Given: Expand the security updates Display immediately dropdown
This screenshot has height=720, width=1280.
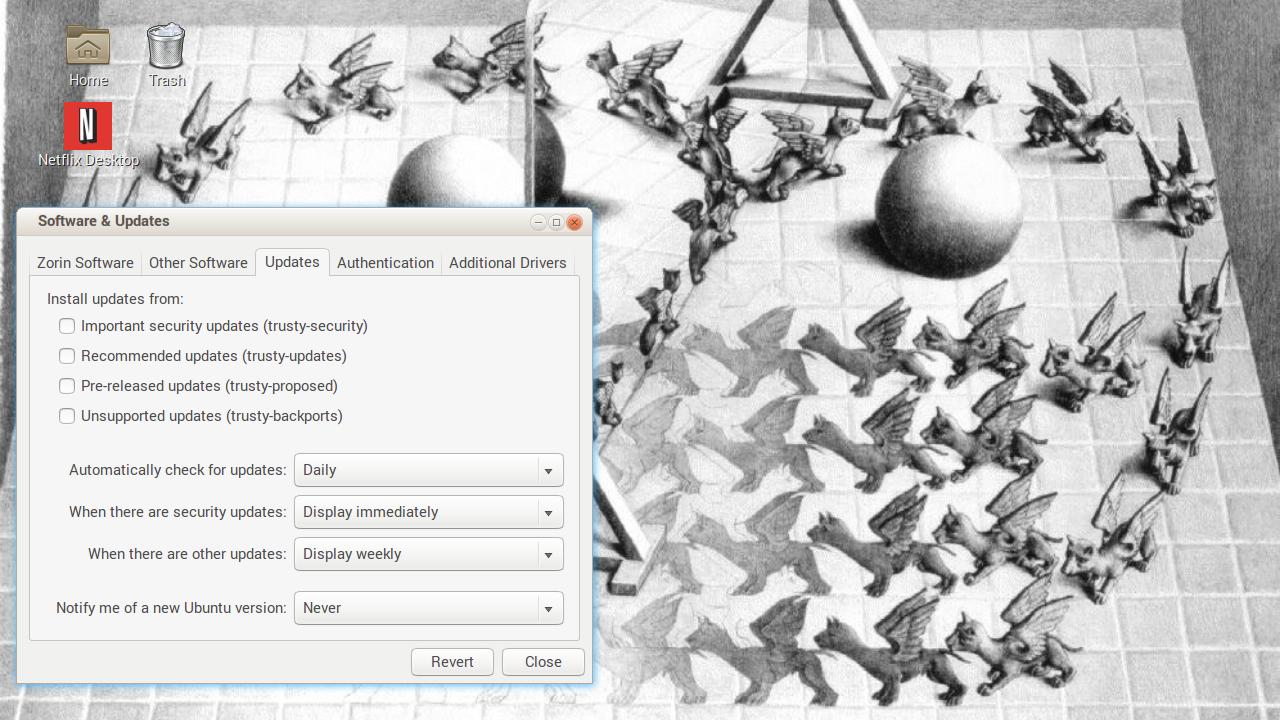Looking at the screenshot, I should [x=428, y=512].
